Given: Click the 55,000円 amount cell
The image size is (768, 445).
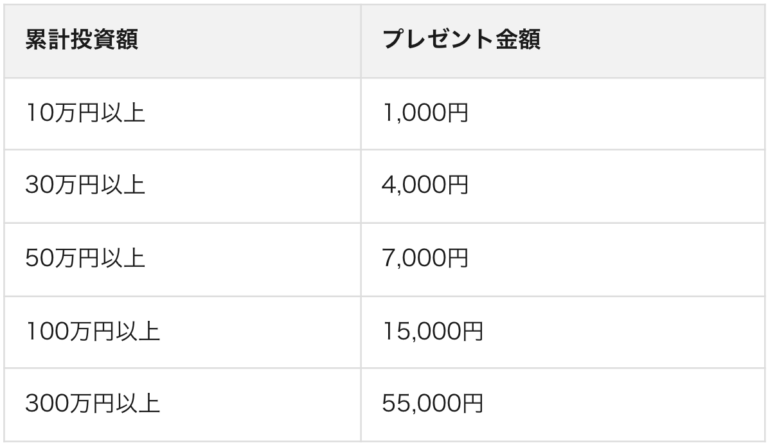Looking at the screenshot, I should coord(432,404).
